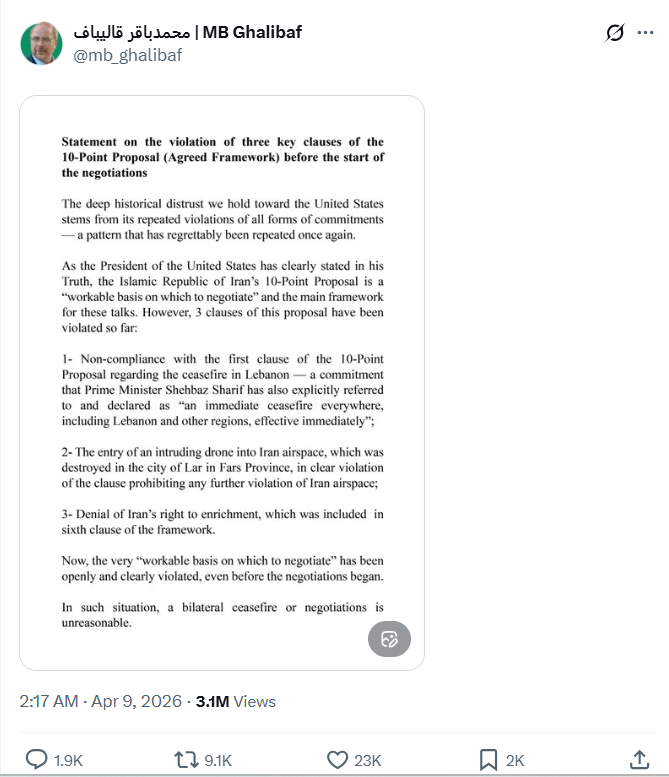Image resolution: width=669 pixels, height=777 pixels.
Task: Click the Repost arrows icon
Action: (x=186, y=760)
